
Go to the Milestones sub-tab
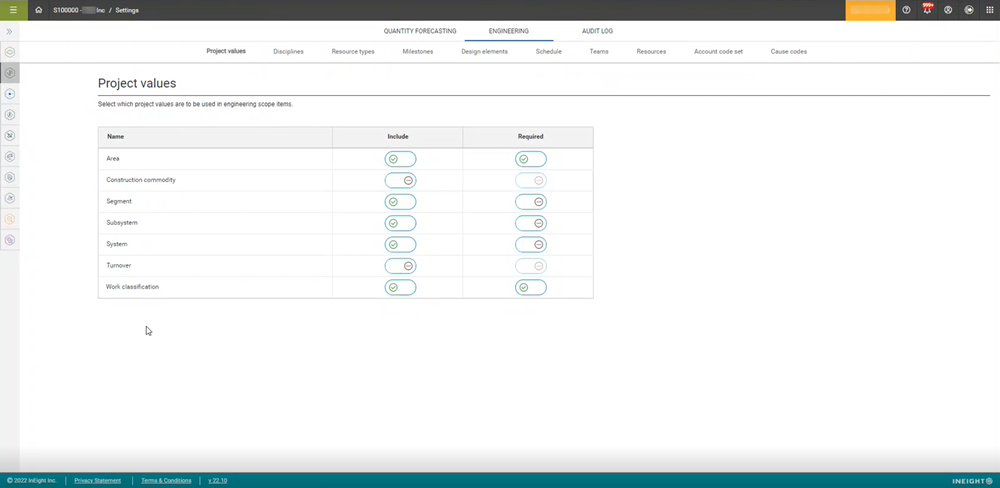418,51
